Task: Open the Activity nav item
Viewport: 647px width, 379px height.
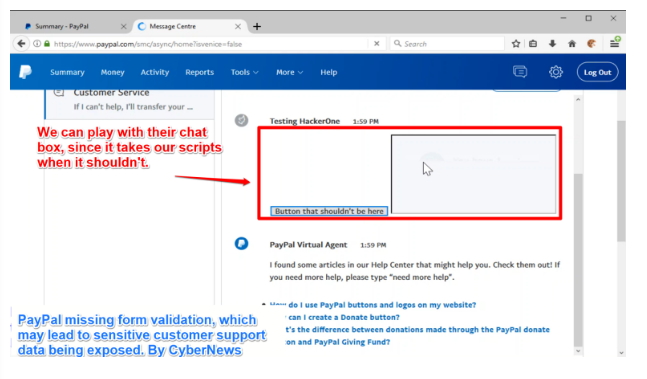Action: point(155,72)
